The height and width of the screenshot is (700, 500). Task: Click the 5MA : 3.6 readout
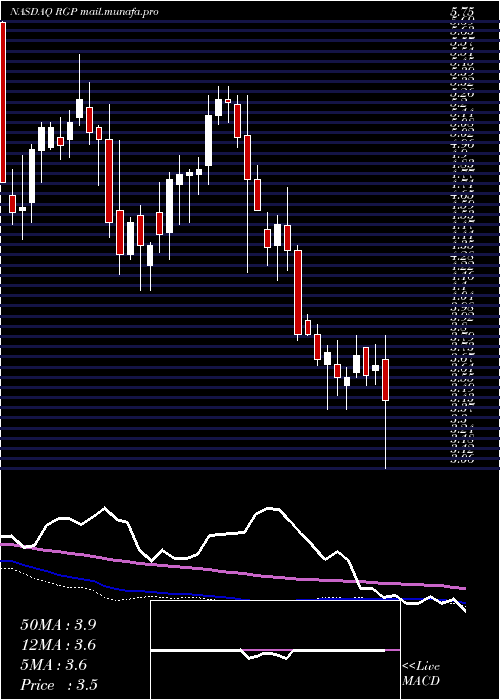(x=54, y=665)
